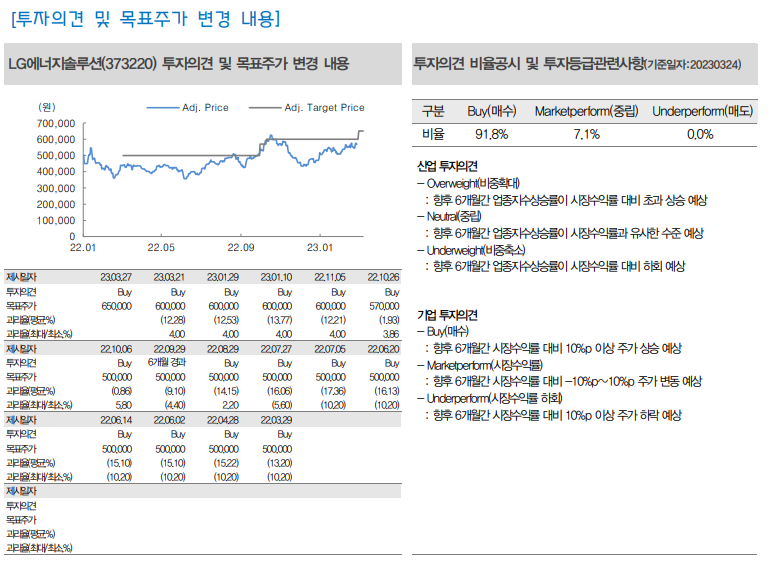Click the gap value '(0.86)'
The height and width of the screenshot is (563, 772).
(122, 391)
